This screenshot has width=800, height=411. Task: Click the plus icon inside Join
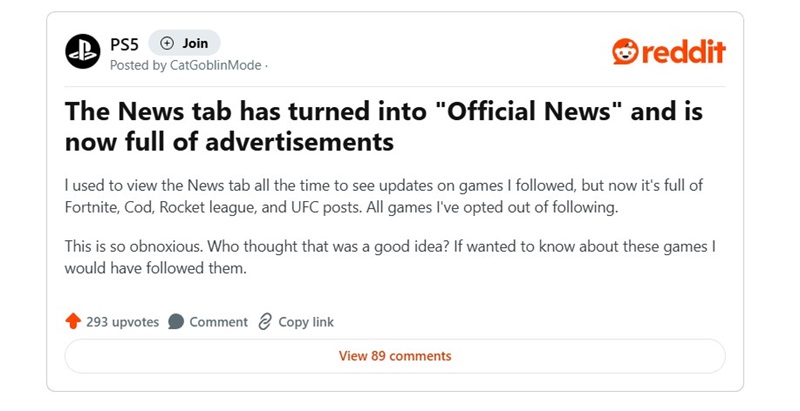coord(167,43)
